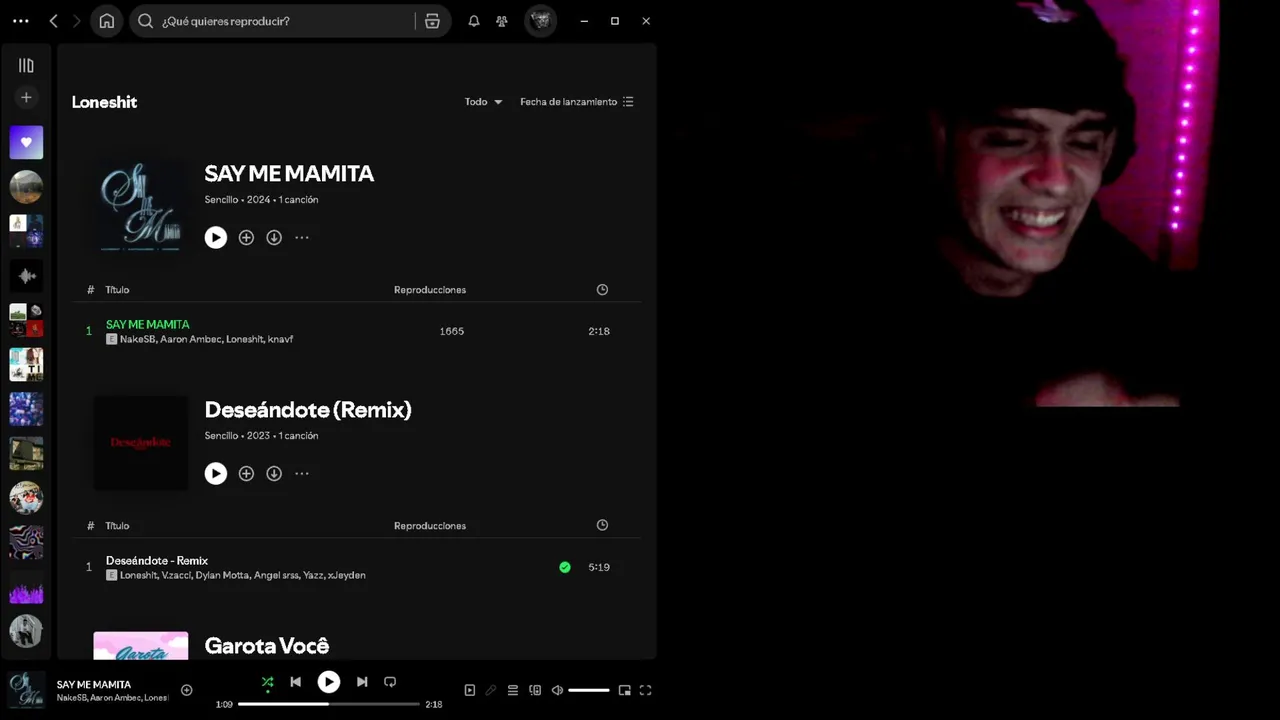
Task: Open the Friend Activity icon
Action: [x=502, y=21]
